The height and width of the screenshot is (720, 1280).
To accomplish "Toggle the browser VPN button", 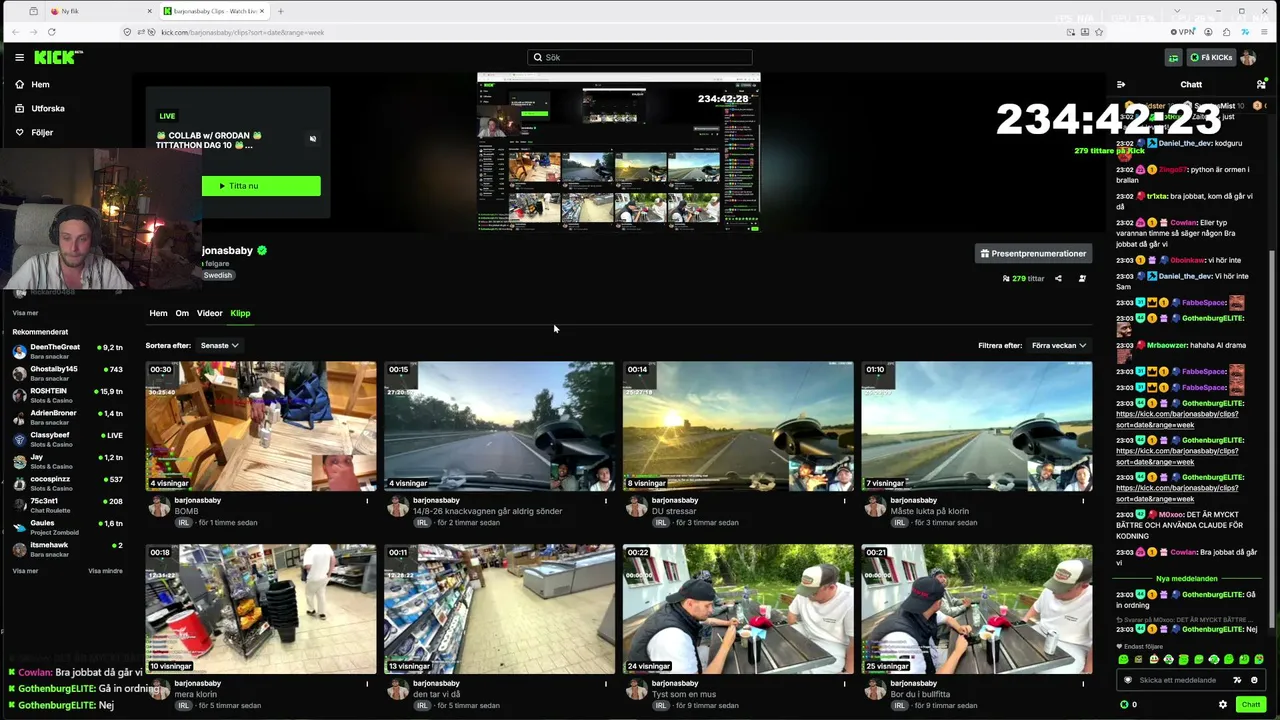I will tap(1183, 32).
